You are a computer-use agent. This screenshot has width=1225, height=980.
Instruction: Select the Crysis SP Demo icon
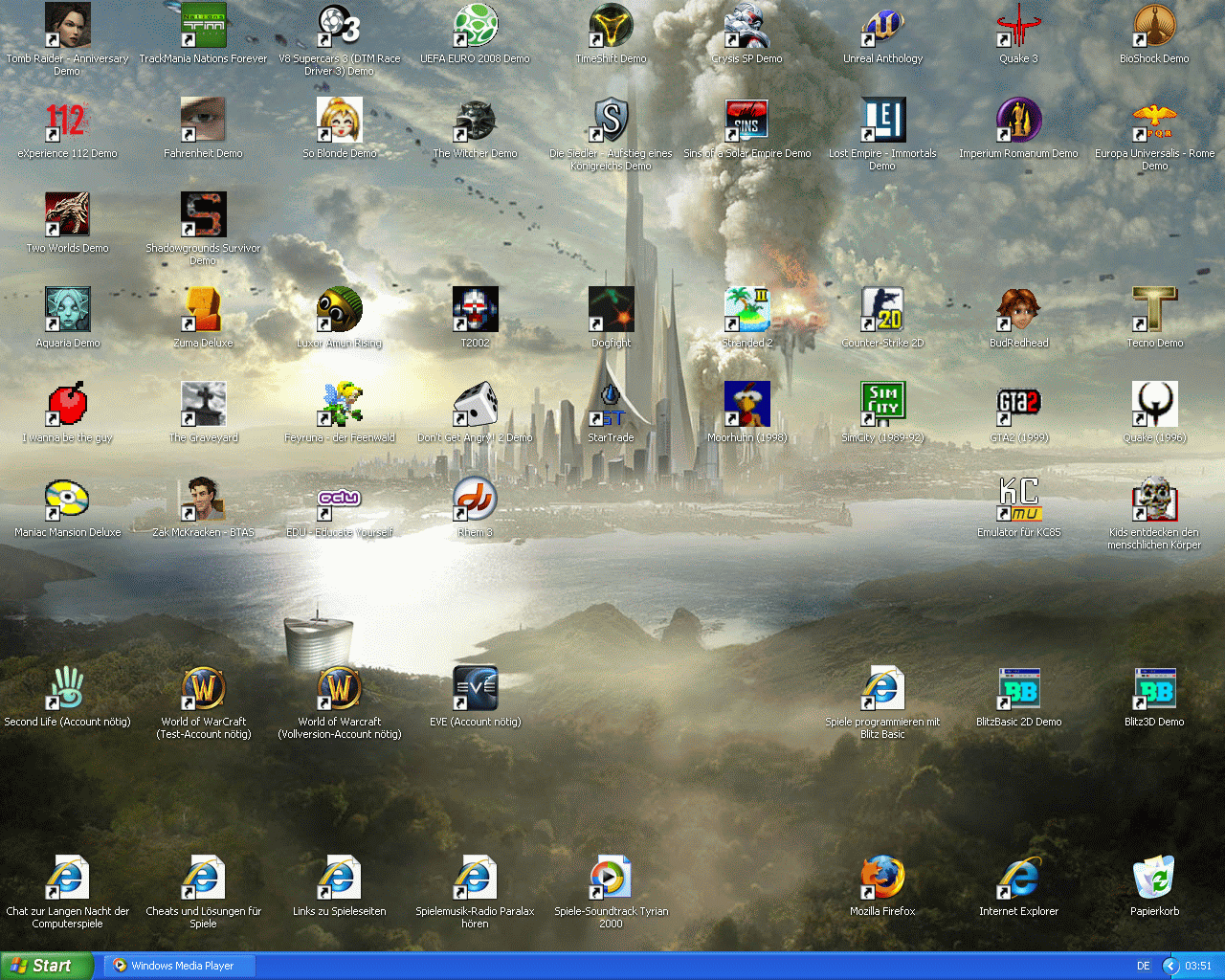coord(746,26)
